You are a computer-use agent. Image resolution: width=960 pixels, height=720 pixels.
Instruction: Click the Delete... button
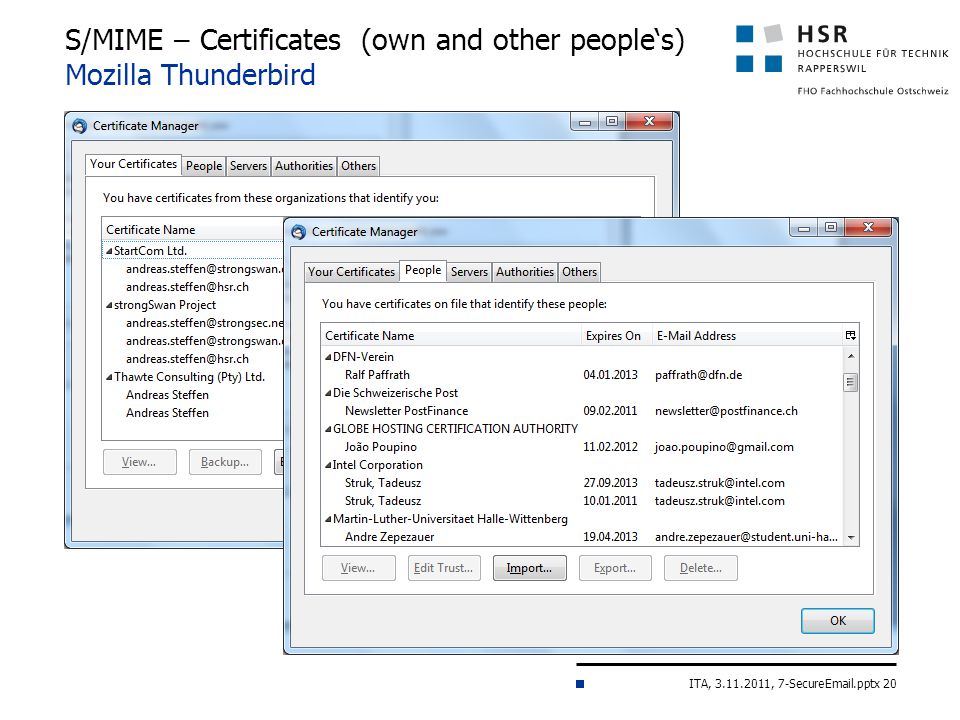[700, 568]
